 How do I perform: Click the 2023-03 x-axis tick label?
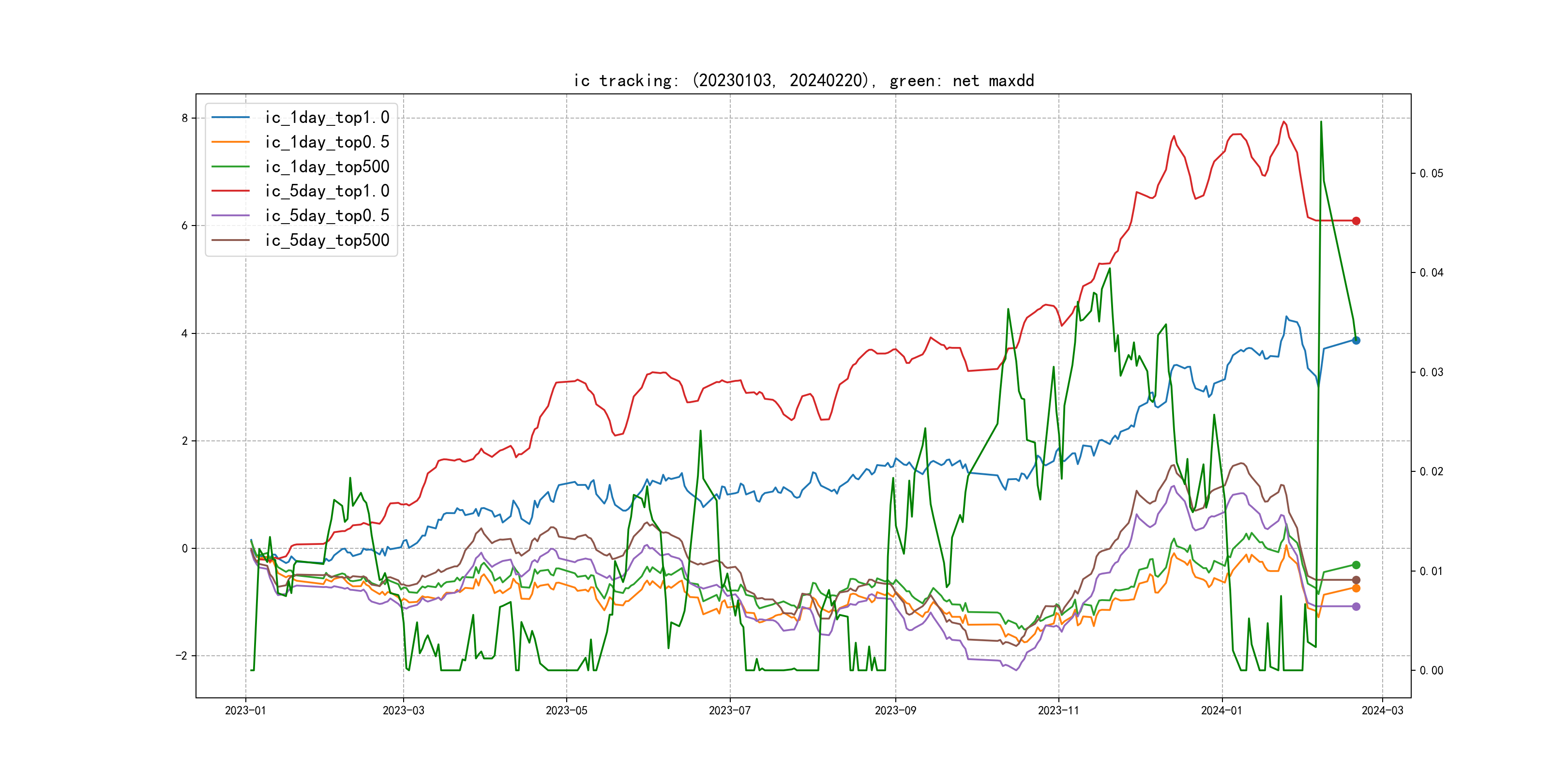point(403,710)
